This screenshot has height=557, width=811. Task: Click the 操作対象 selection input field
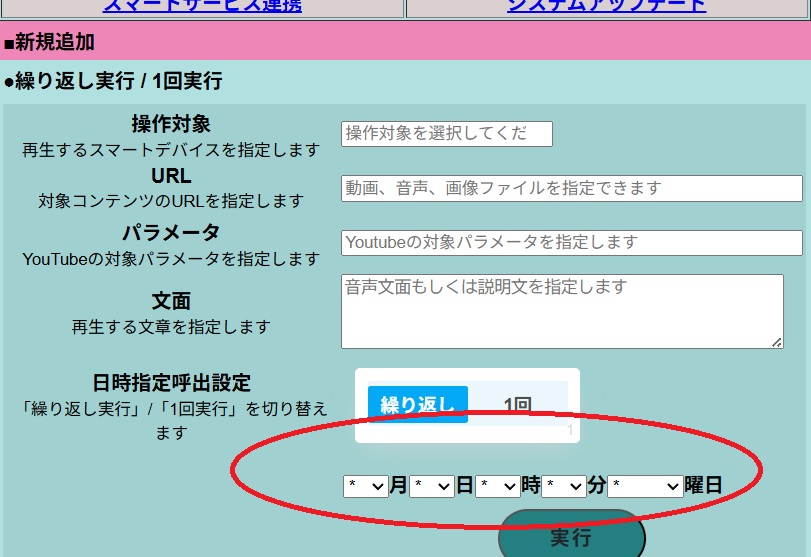click(x=446, y=134)
